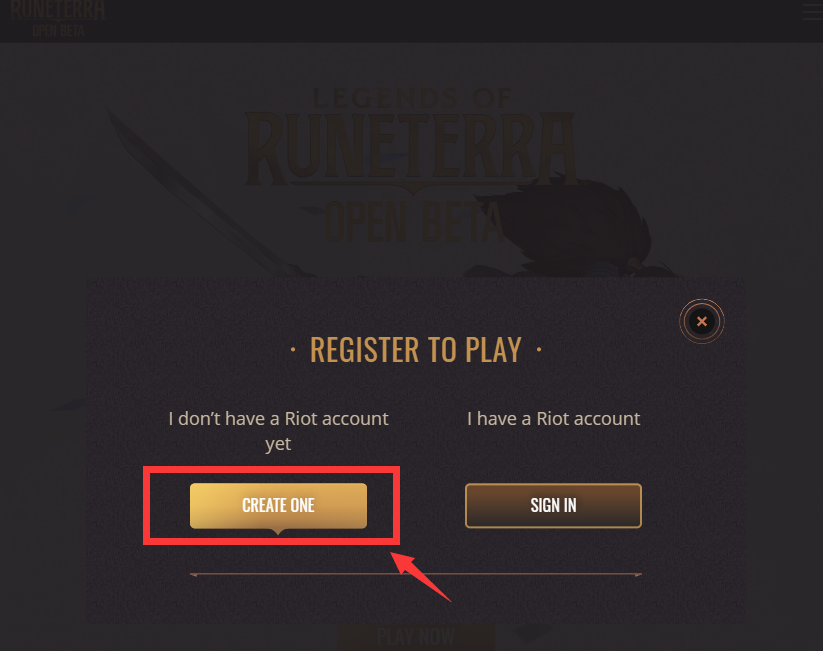This screenshot has height=651, width=823.
Task: Open the hamburger menu in header
Action: (813, 12)
